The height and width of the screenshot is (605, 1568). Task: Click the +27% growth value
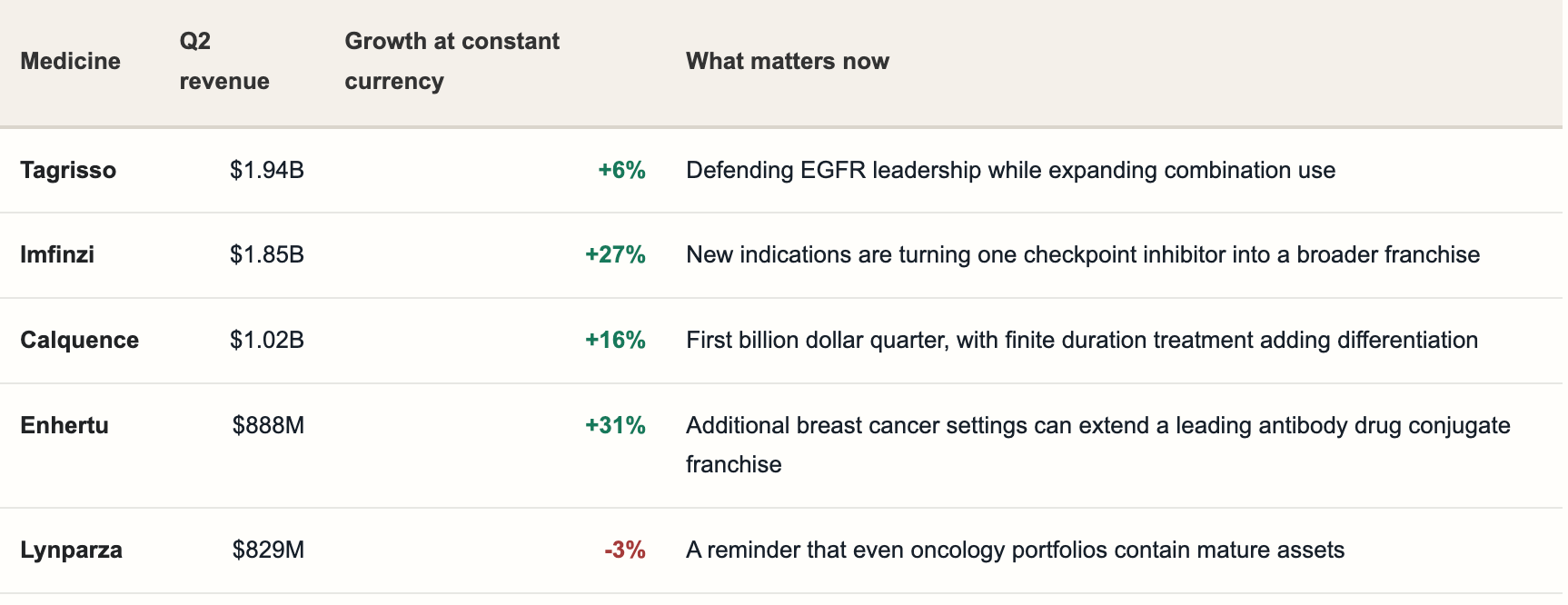coord(615,254)
